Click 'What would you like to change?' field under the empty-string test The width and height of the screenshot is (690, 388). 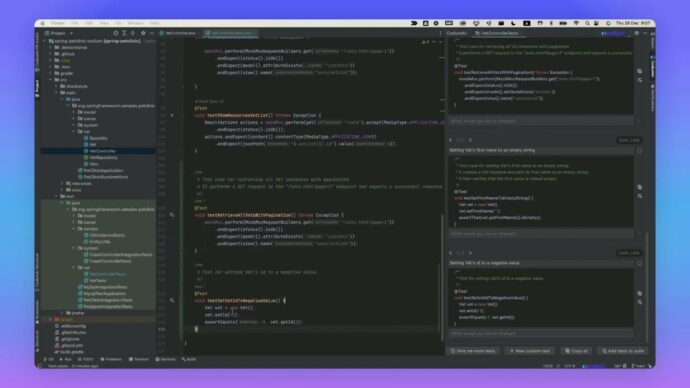pos(541,234)
